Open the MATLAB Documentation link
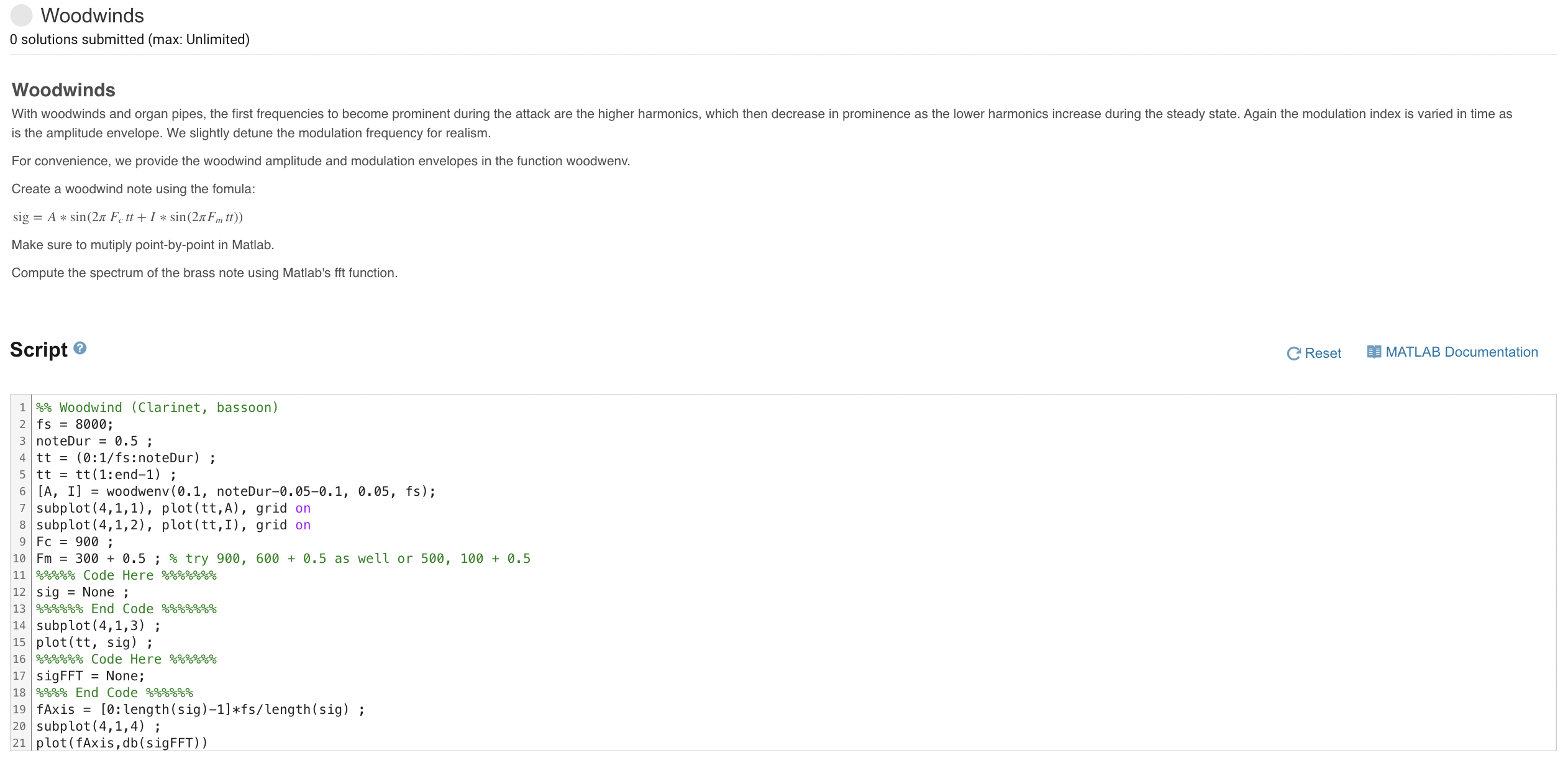The width and height of the screenshot is (1568, 758). click(1461, 352)
